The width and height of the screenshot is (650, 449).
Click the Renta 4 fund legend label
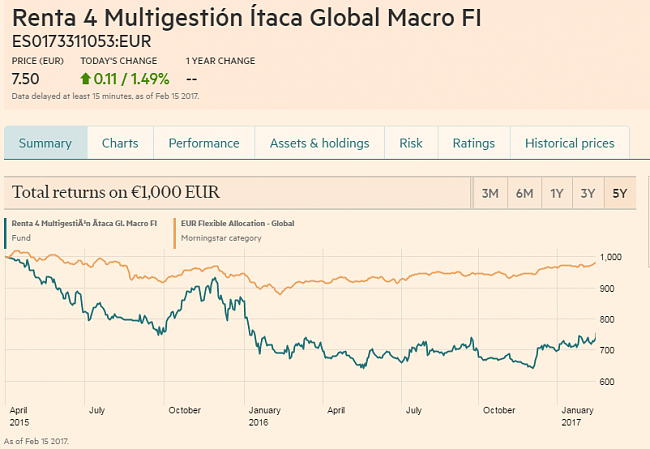pos(84,223)
